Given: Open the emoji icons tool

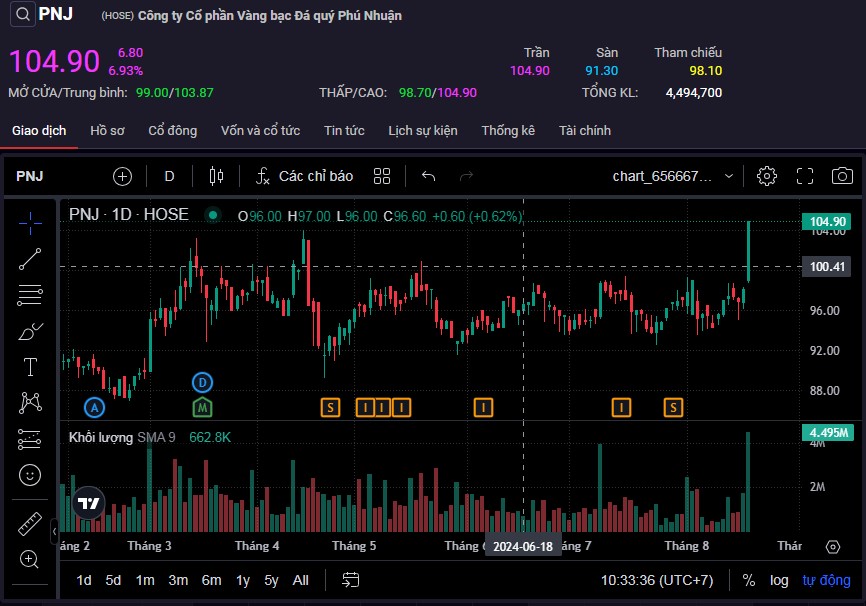Looking at the screenshot, I should 30,474.
